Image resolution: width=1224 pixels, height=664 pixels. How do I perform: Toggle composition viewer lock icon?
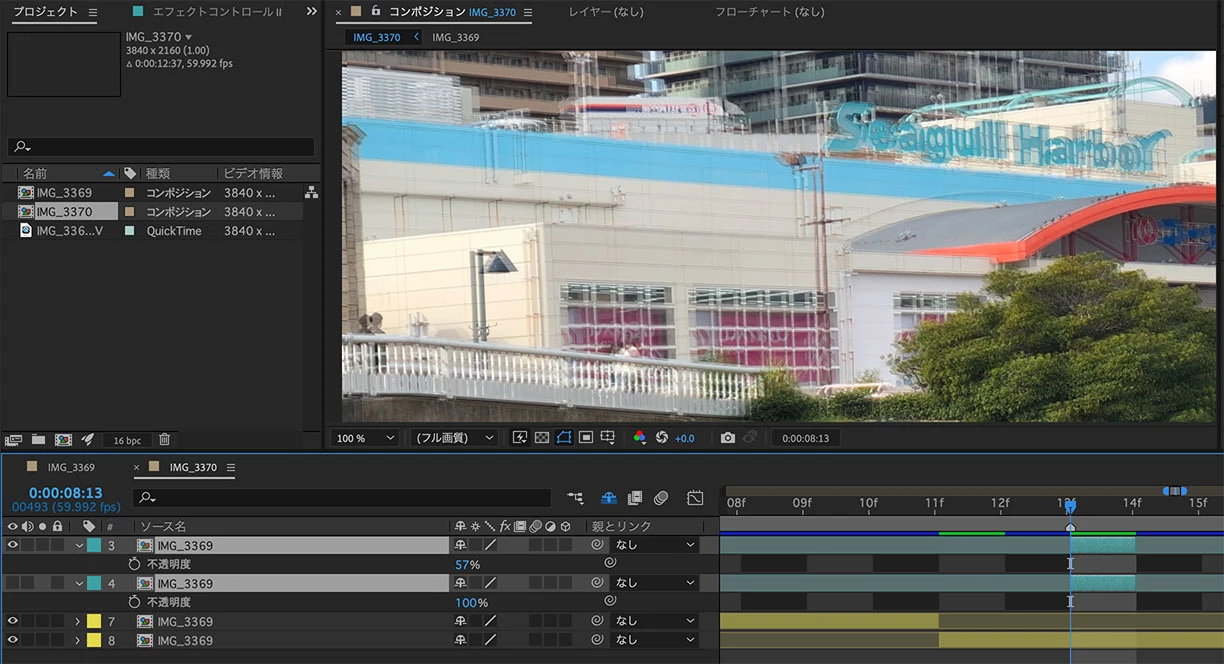tap(376, 11)
